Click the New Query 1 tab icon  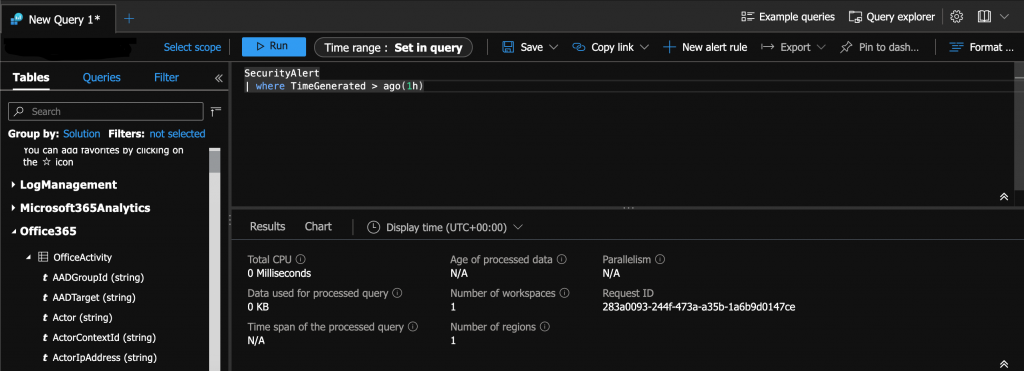(18, 19)
